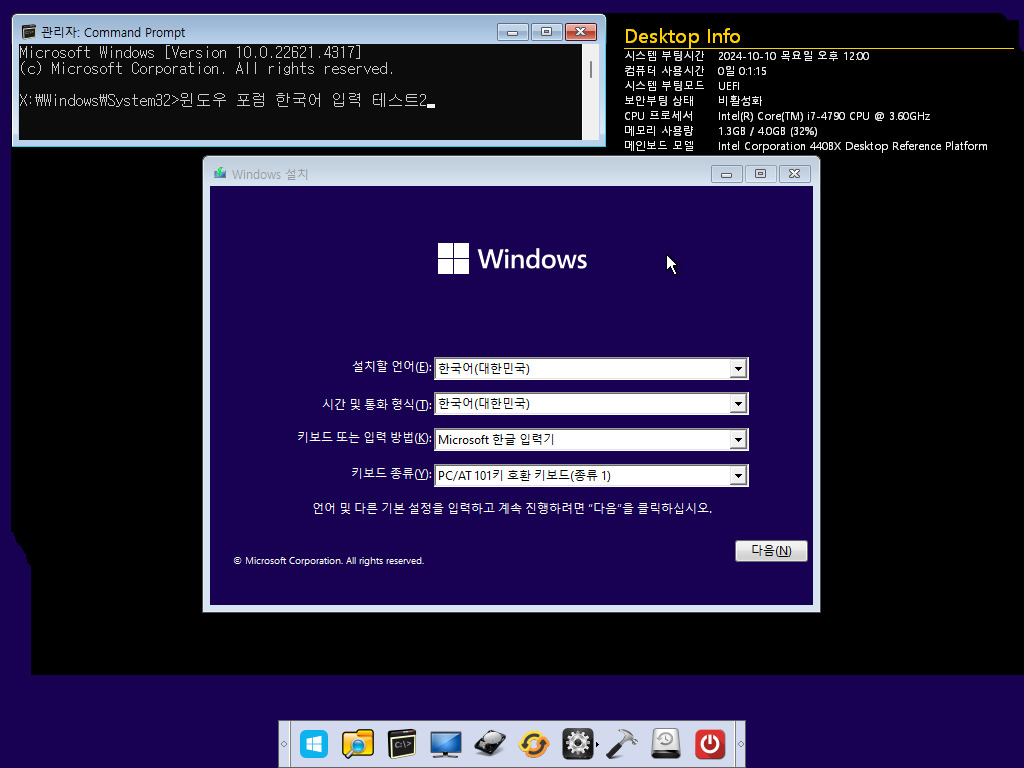Click the orange sync arrows dock icon
1024x768 pixels.
coord(534,744)
